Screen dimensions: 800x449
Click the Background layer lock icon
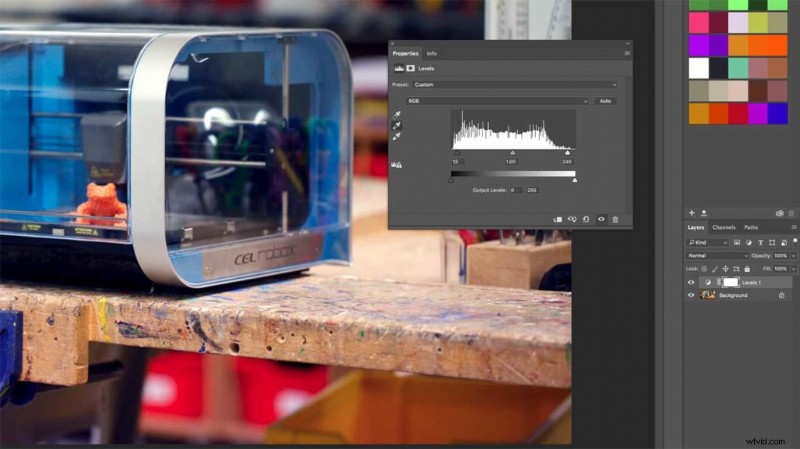coord(782,295)
